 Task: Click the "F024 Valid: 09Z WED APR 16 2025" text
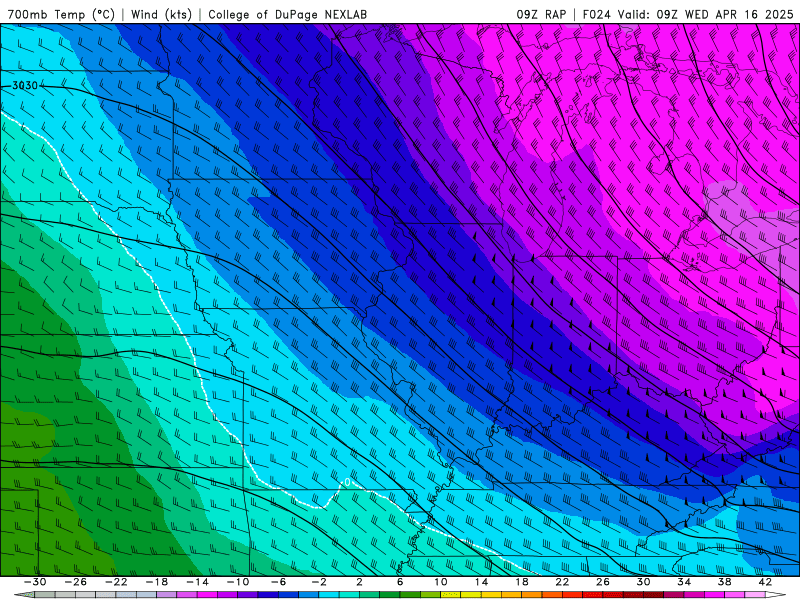688,14
